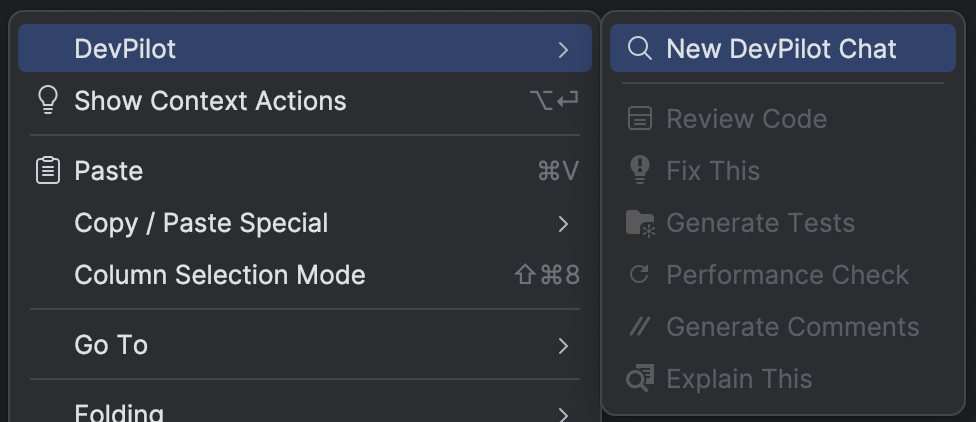Click the Performance Check refresh icon

pyautogui.click(x=639, y=274)
